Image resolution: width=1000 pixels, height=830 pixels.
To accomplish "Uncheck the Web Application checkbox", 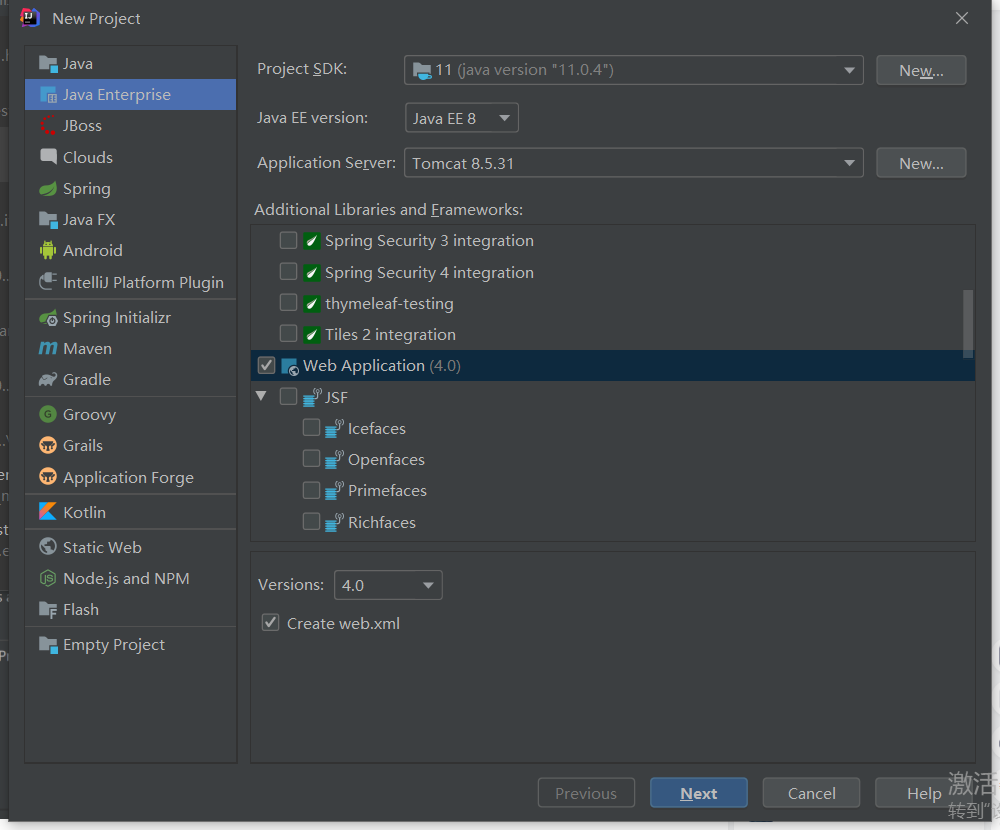I will (266, 366).
